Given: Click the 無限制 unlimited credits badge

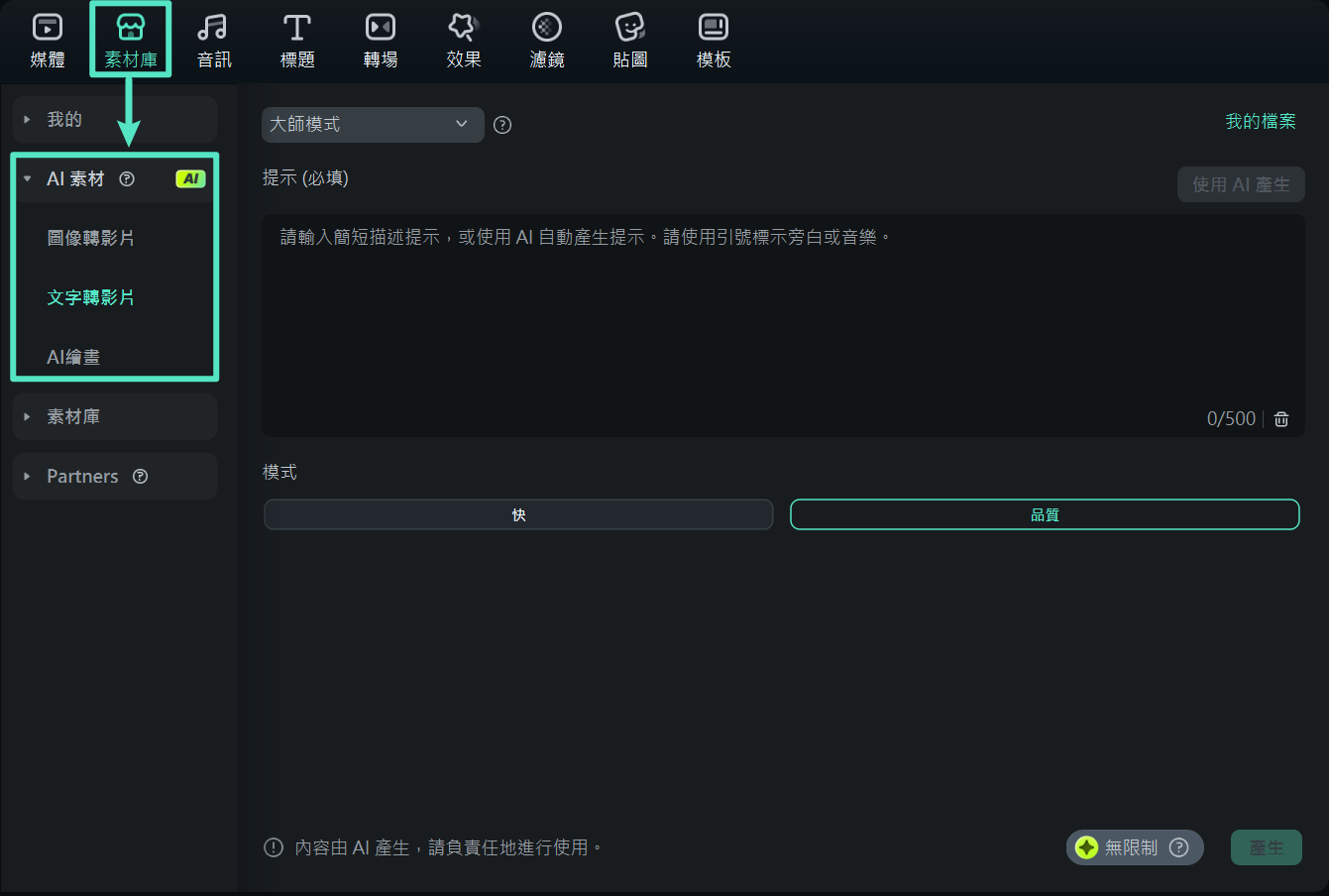Looking at the screenshot, I should (x=1133, y=847).
